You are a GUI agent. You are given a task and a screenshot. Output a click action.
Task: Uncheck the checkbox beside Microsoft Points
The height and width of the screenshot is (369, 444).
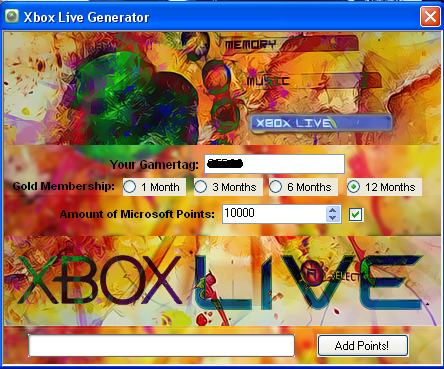click(x=355, y=214)
